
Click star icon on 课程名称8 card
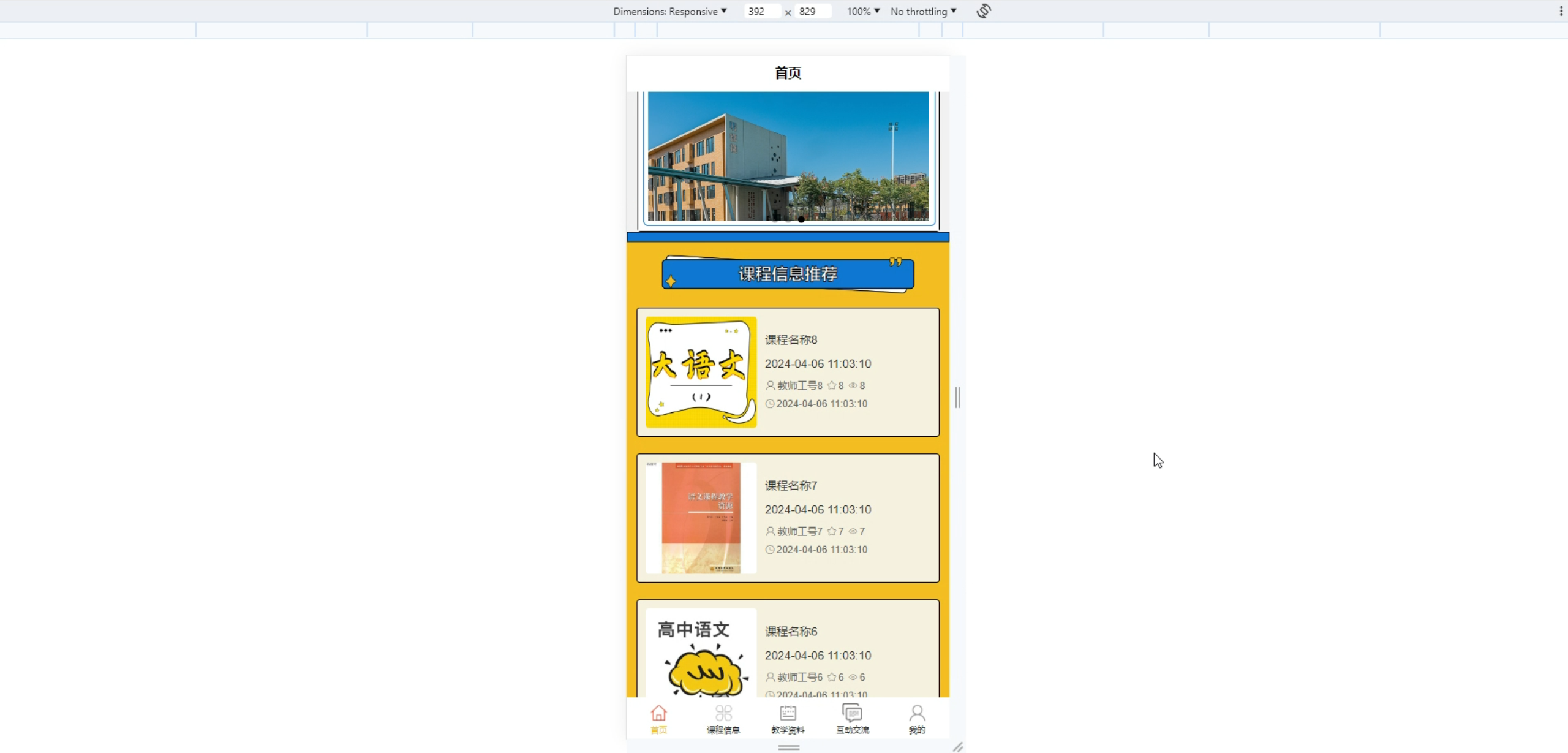click(832, 385)
